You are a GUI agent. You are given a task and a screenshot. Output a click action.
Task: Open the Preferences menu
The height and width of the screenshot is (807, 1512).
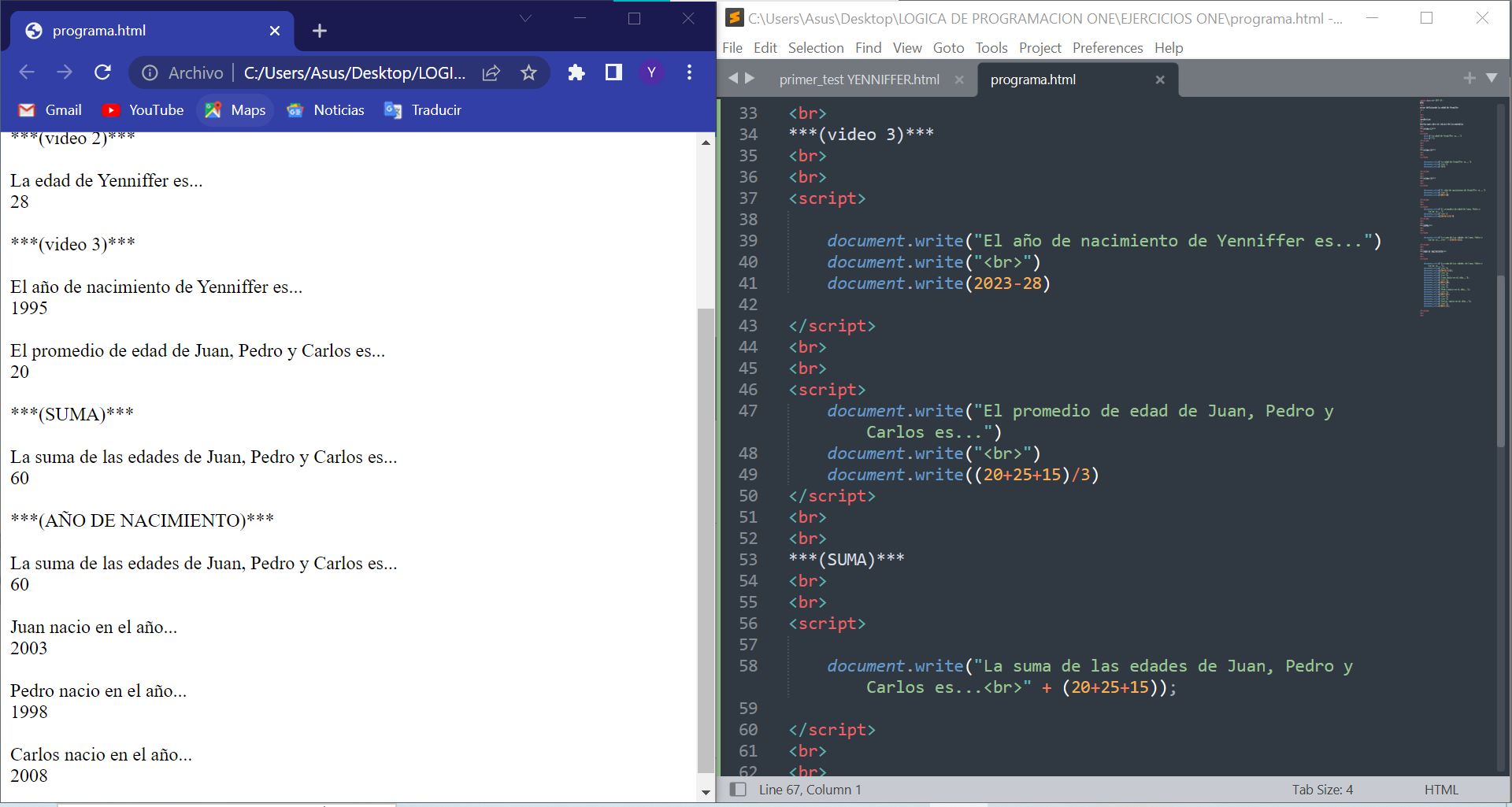coord(1107,48)
